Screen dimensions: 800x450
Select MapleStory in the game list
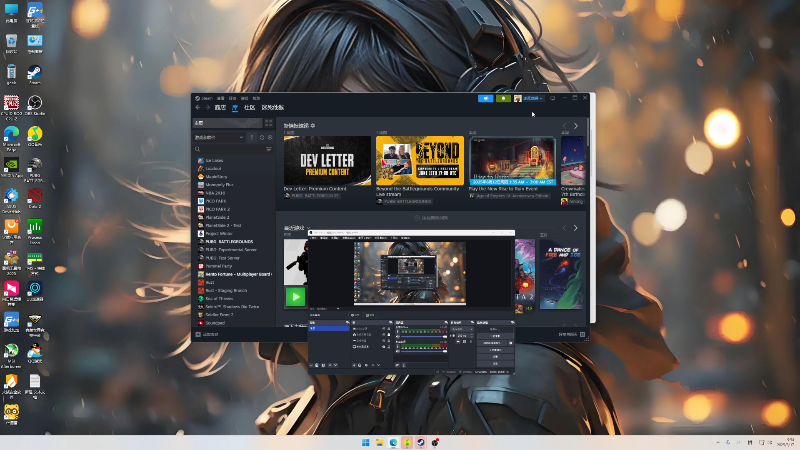pos(216,177)
